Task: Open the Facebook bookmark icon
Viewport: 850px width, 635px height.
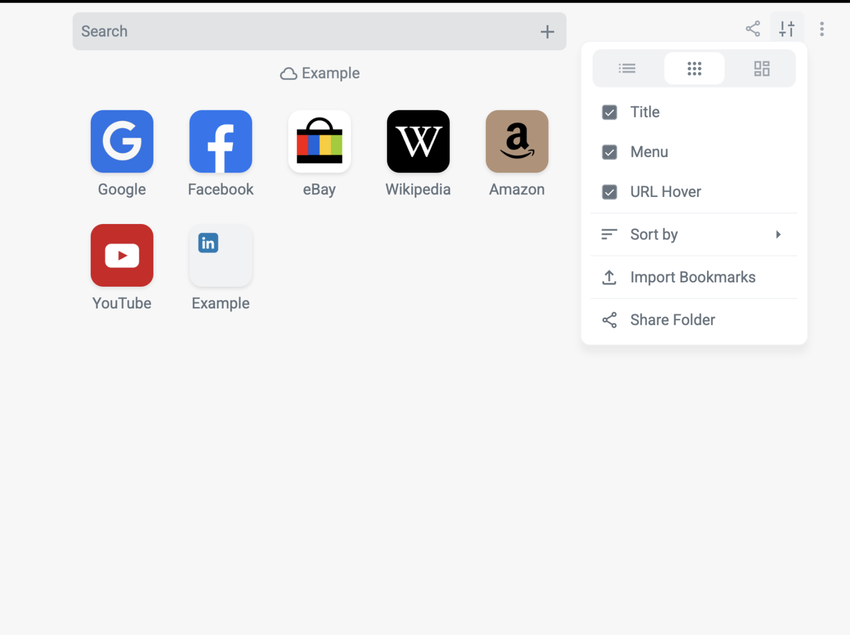Action: [221, 142]
